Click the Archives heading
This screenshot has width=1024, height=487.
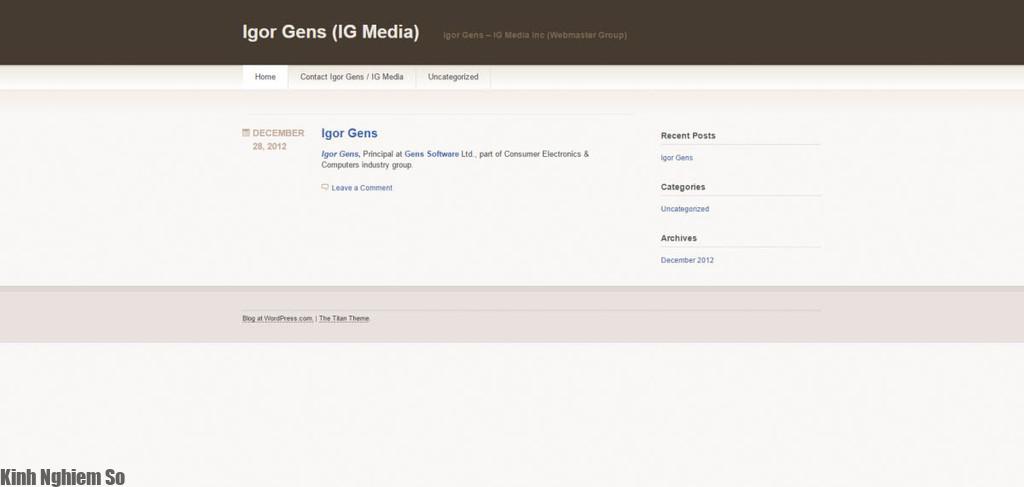coord(679,238)
